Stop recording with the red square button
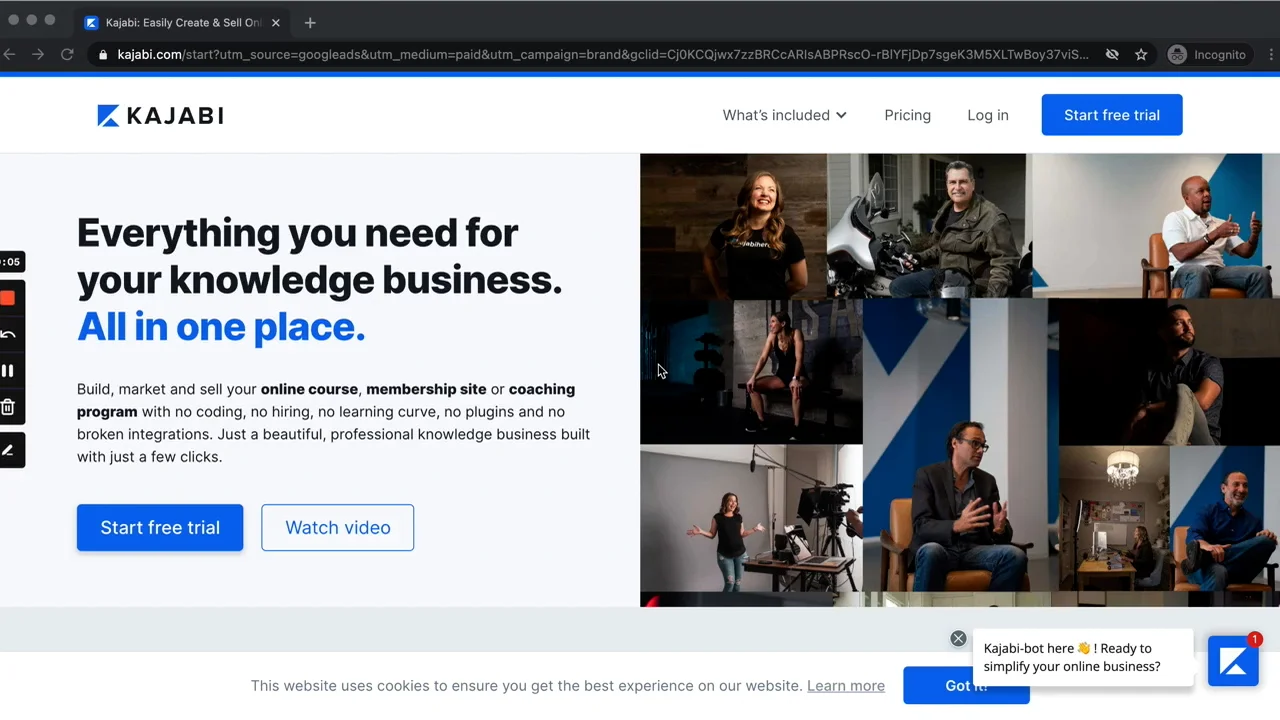Screen dimensions: 1280x720 click(7, 298)
